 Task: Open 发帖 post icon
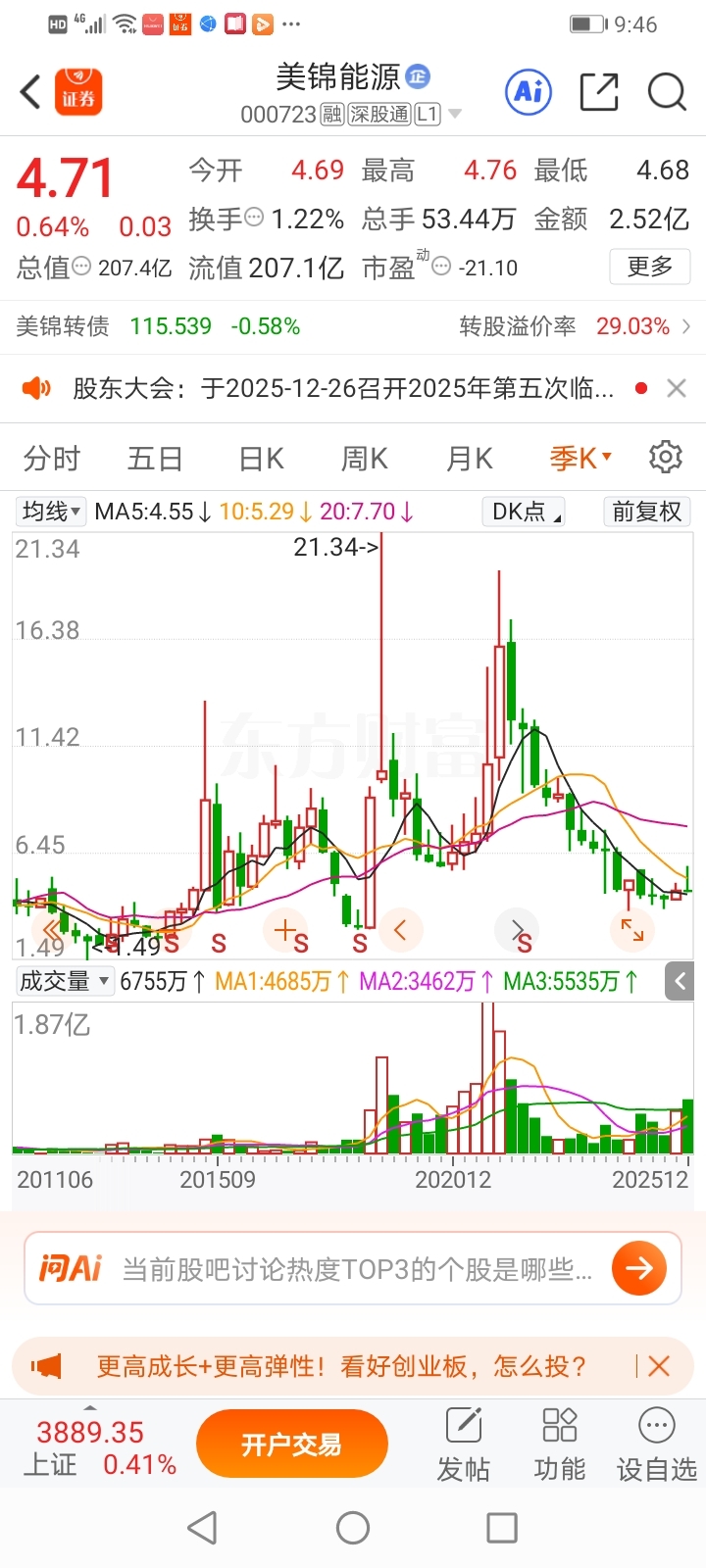pyautogui.click(x=464, y=1445)
